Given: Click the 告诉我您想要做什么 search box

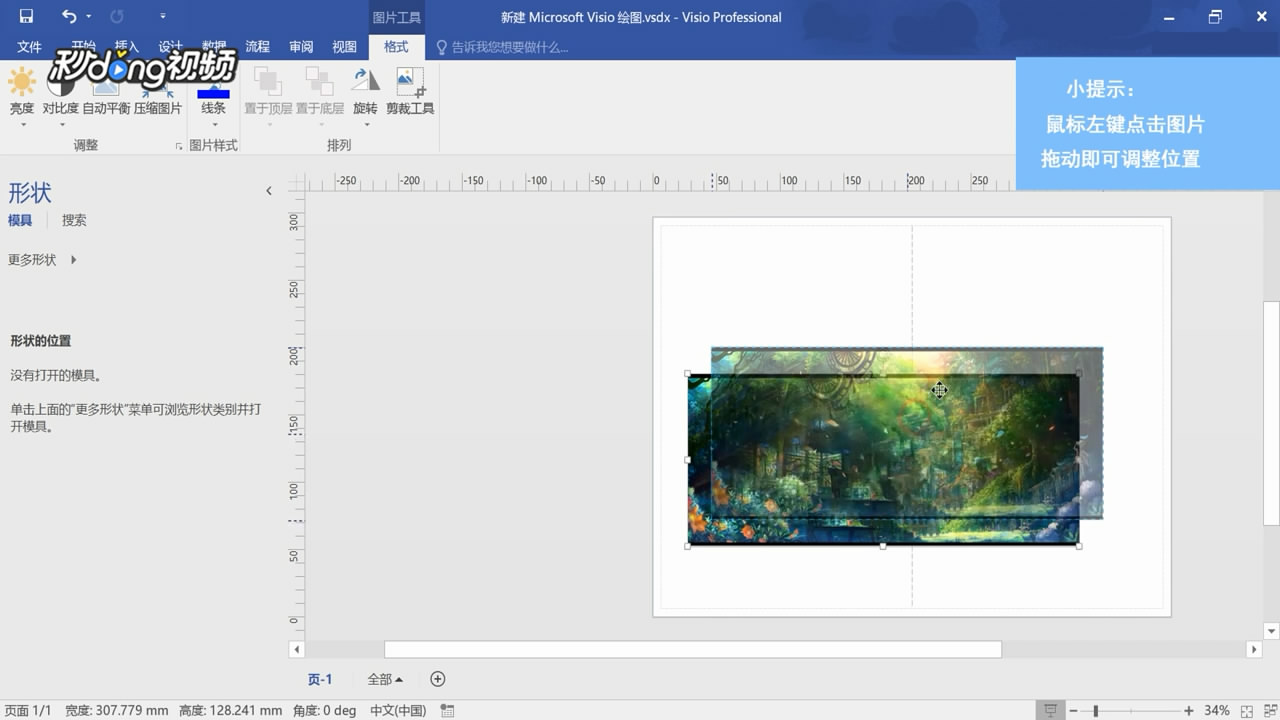Looking at the screenshot, I should click(509, 47).
